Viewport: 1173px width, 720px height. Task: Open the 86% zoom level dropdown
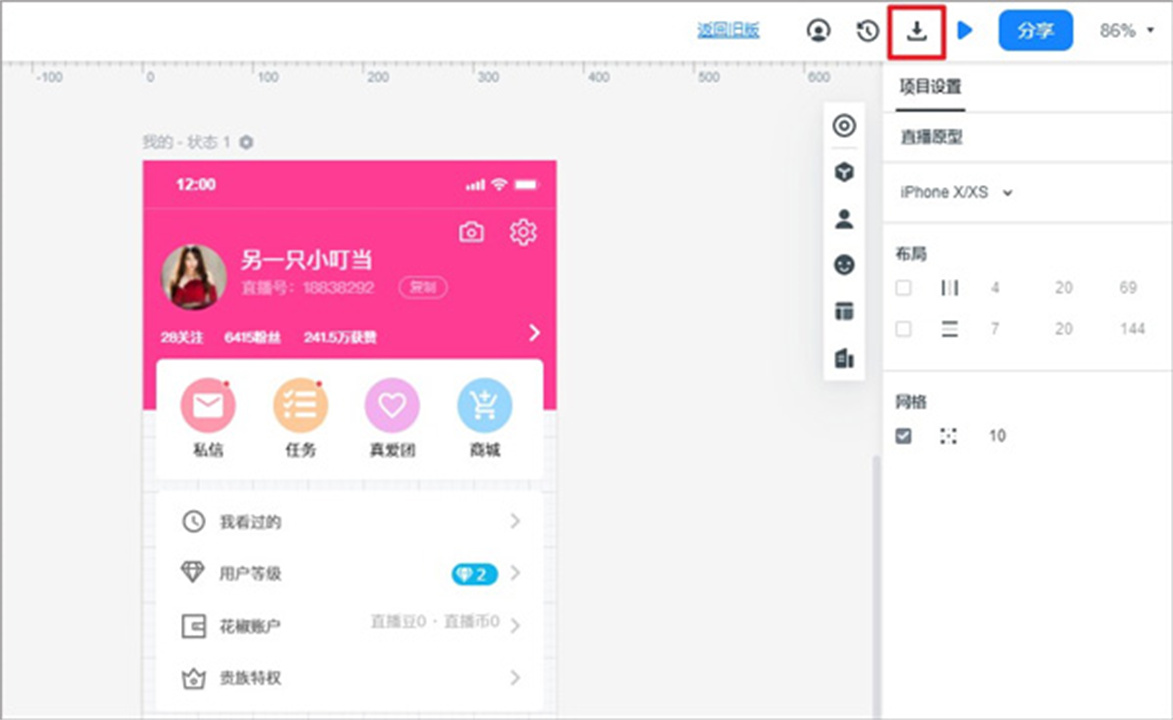click(1127, 31)
